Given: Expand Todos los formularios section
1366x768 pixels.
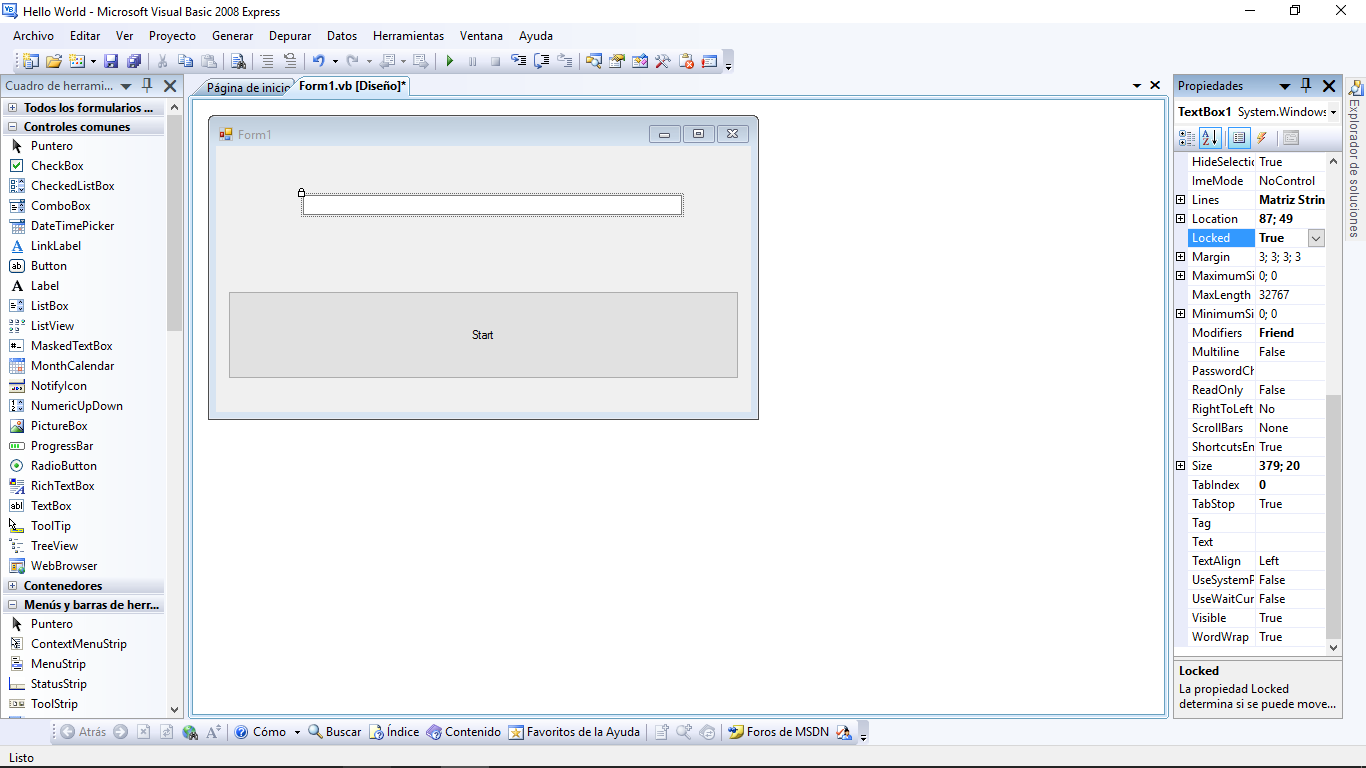Looking at the screenshot, I should click(13, 108).
